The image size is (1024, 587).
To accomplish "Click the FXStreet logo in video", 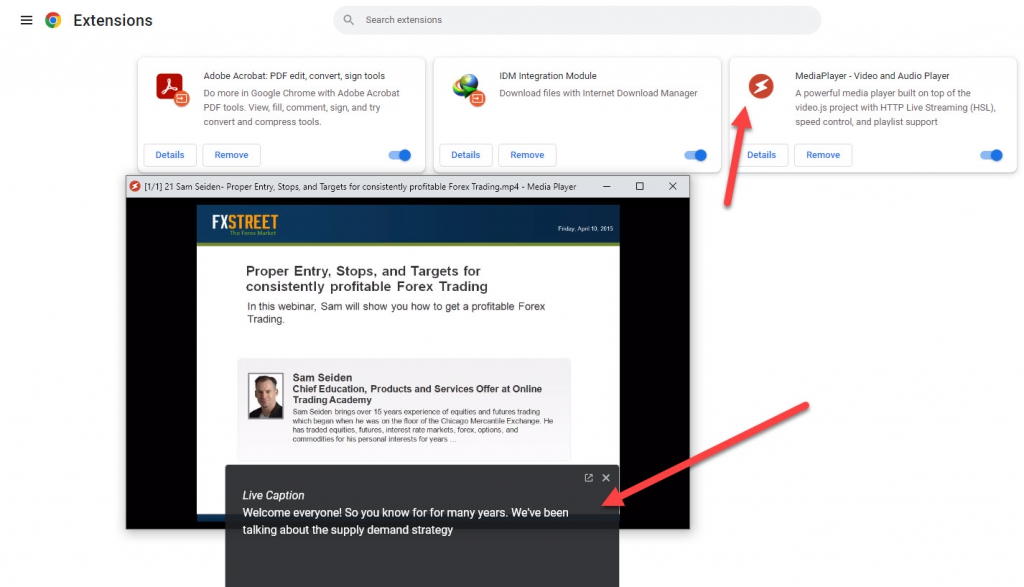I will click(x=245, y=224).
